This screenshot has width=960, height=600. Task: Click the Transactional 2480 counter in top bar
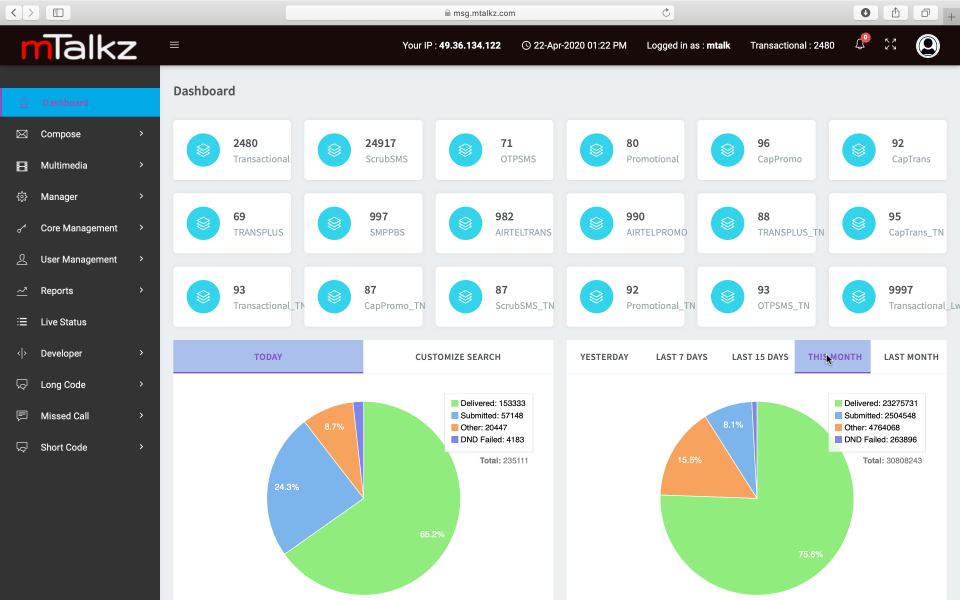[792, 45]
